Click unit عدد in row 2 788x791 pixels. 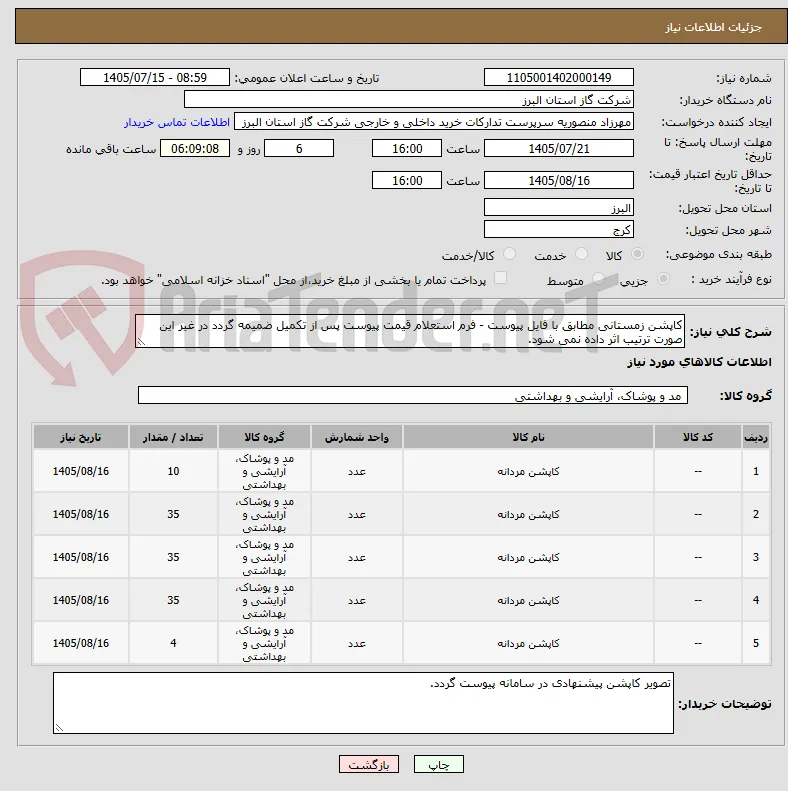[357, 514]
